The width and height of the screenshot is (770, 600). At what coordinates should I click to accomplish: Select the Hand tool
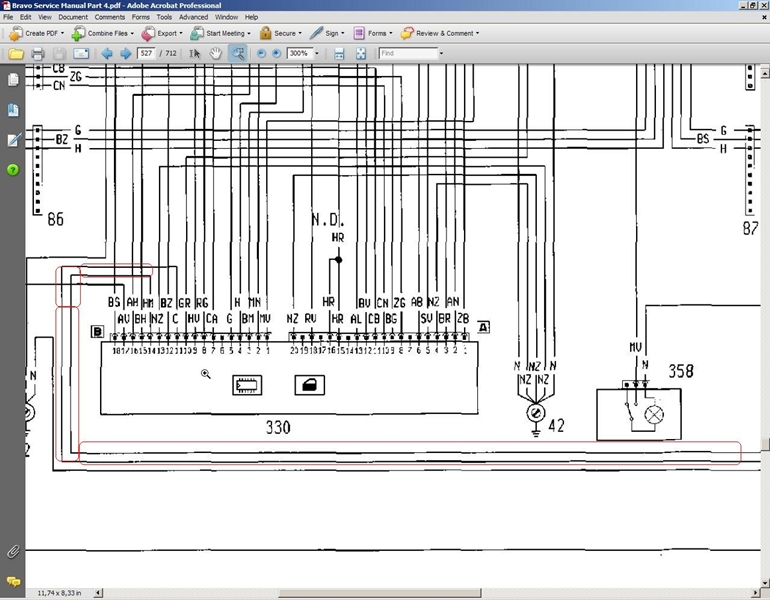pyautogui.click(x=216, y=53)
